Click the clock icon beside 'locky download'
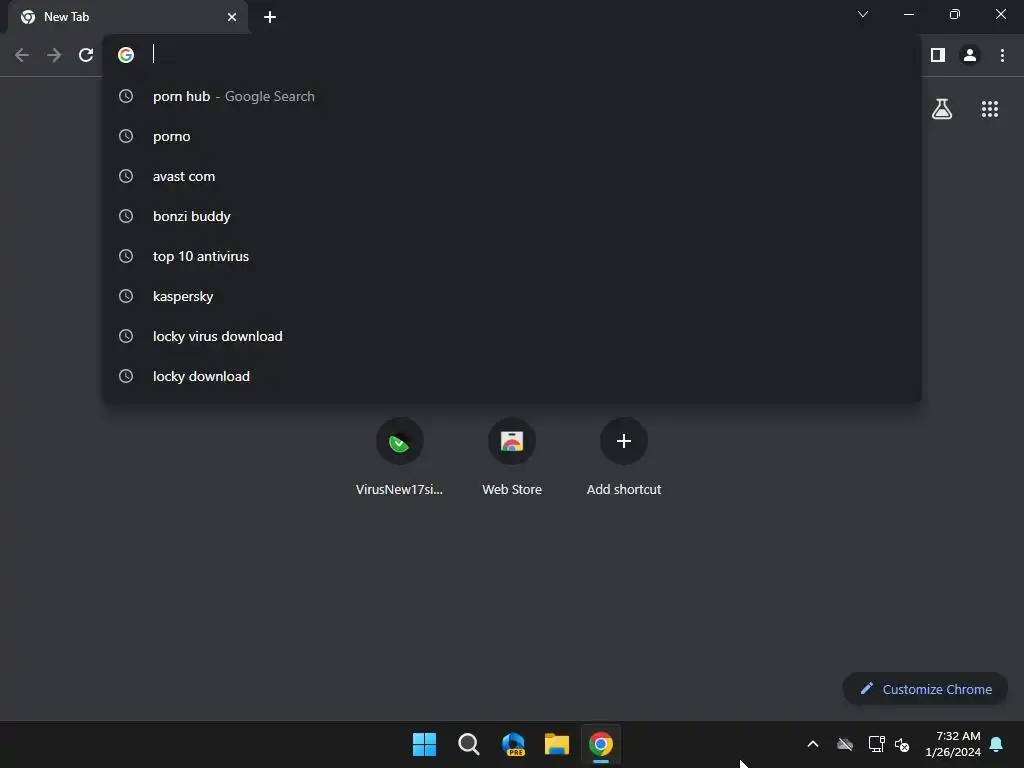The image size is (1024, 768). [x=126, y=376]
